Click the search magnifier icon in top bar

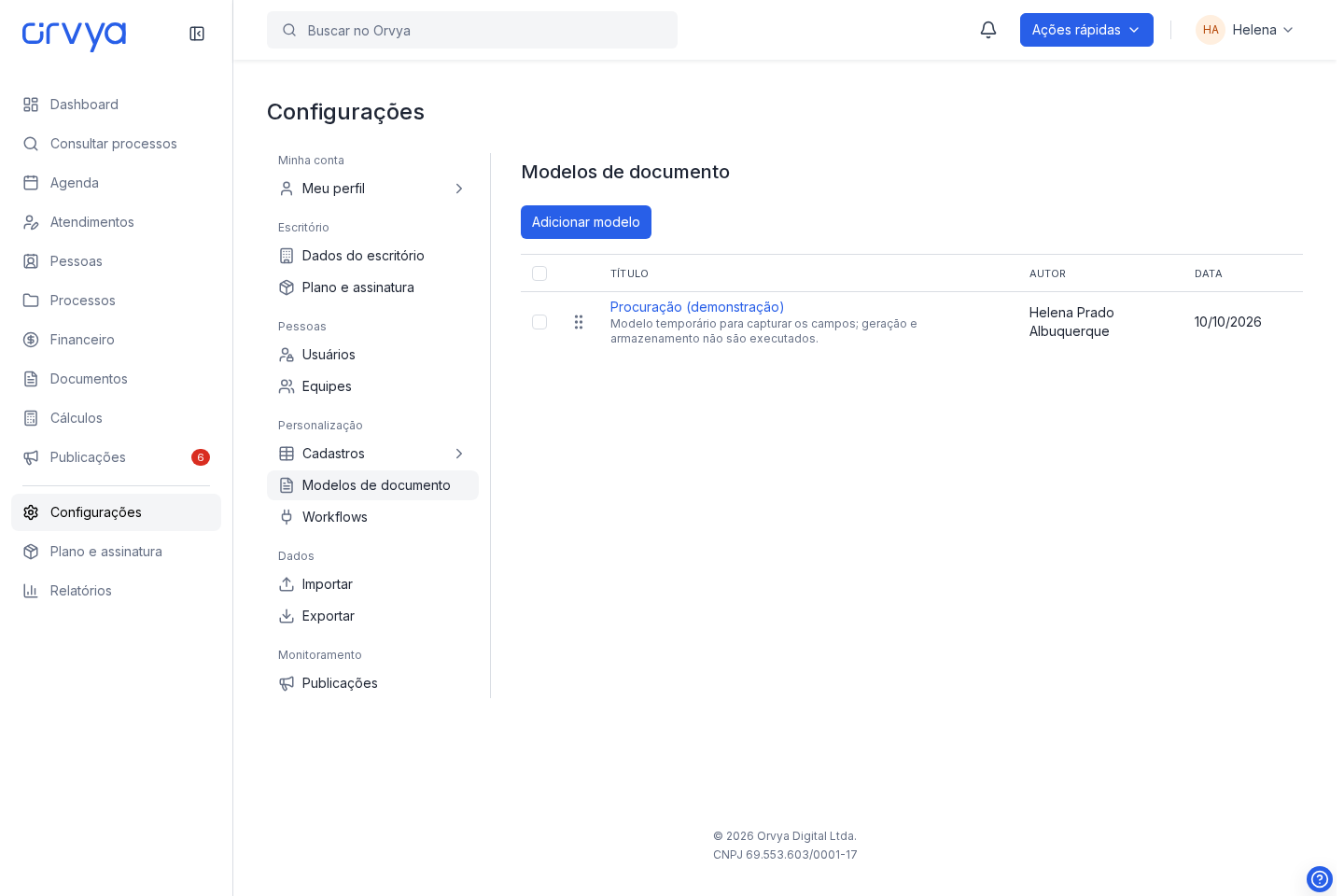(289, 30)
